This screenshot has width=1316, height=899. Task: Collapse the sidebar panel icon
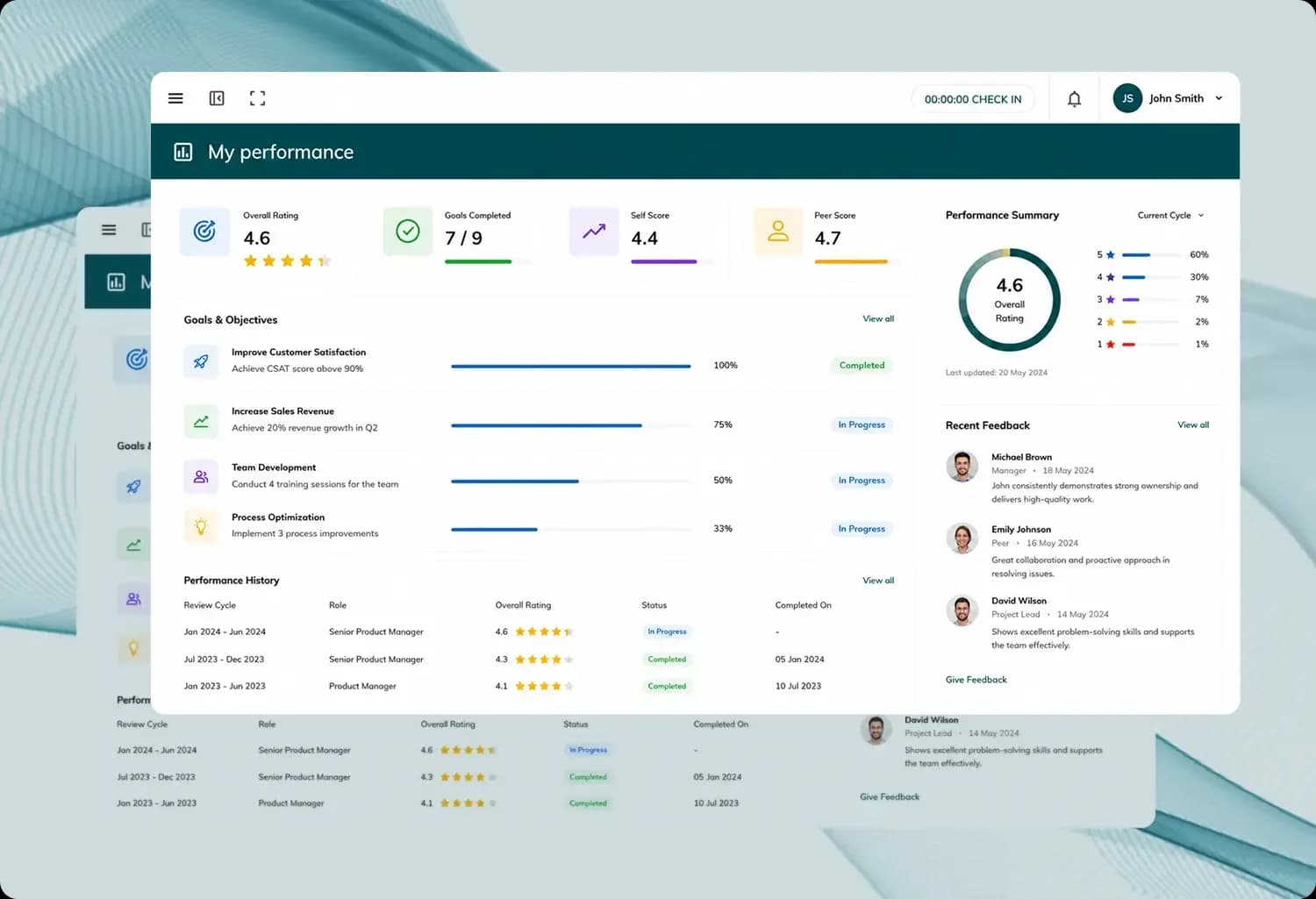tap(217, 98)
